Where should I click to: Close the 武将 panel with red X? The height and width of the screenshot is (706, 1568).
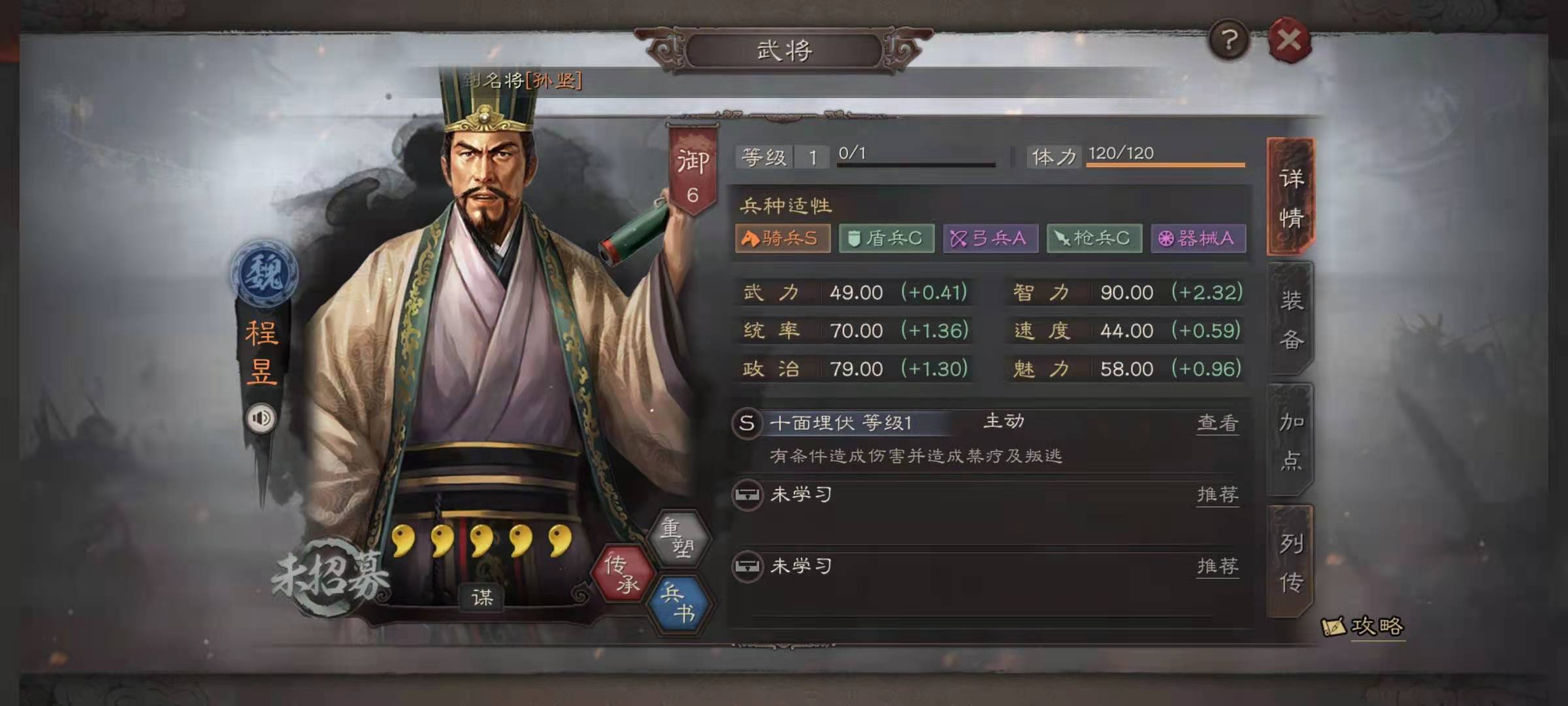pos(1289,41)
